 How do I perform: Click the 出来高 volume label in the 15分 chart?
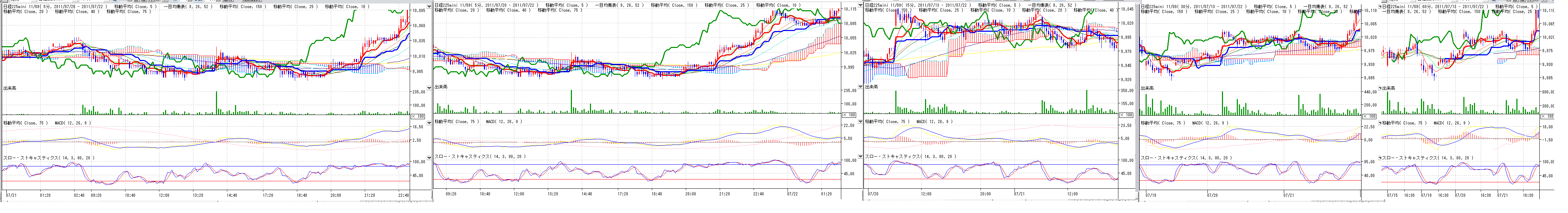coord(872,88)
